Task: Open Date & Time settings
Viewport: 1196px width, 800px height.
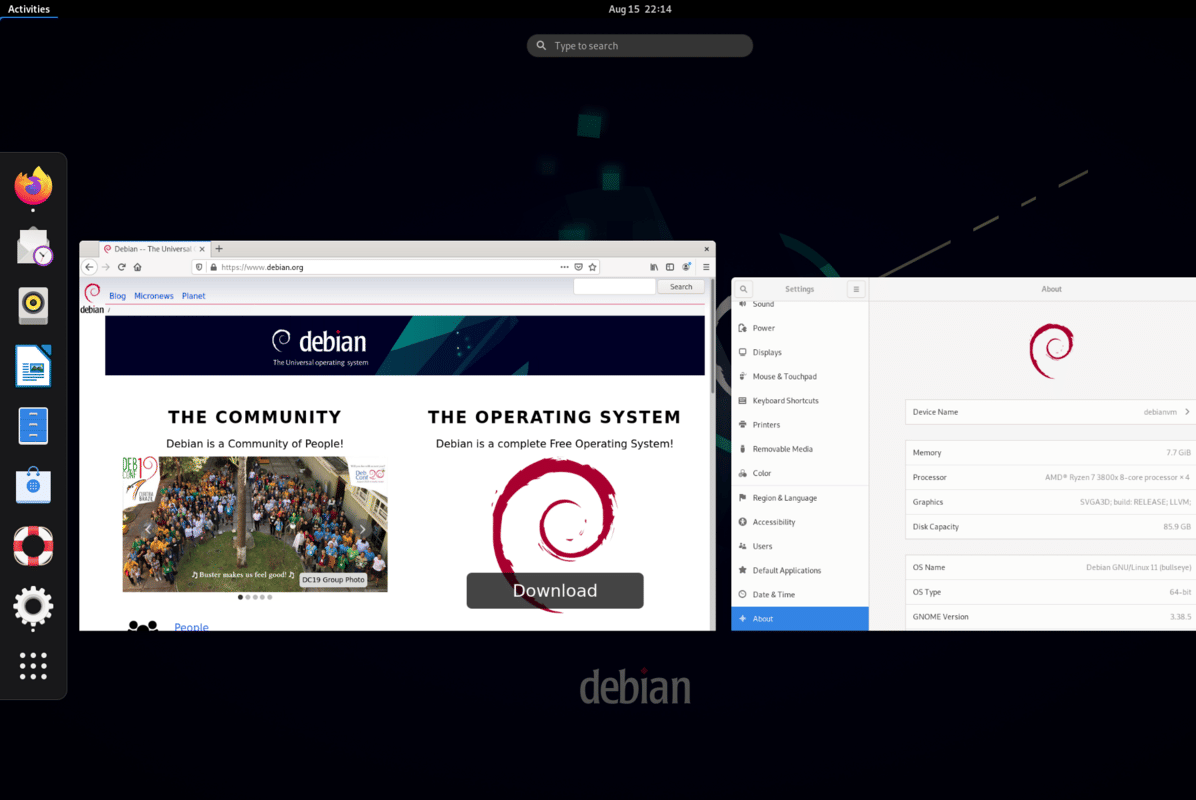Action: click(799, 594)
